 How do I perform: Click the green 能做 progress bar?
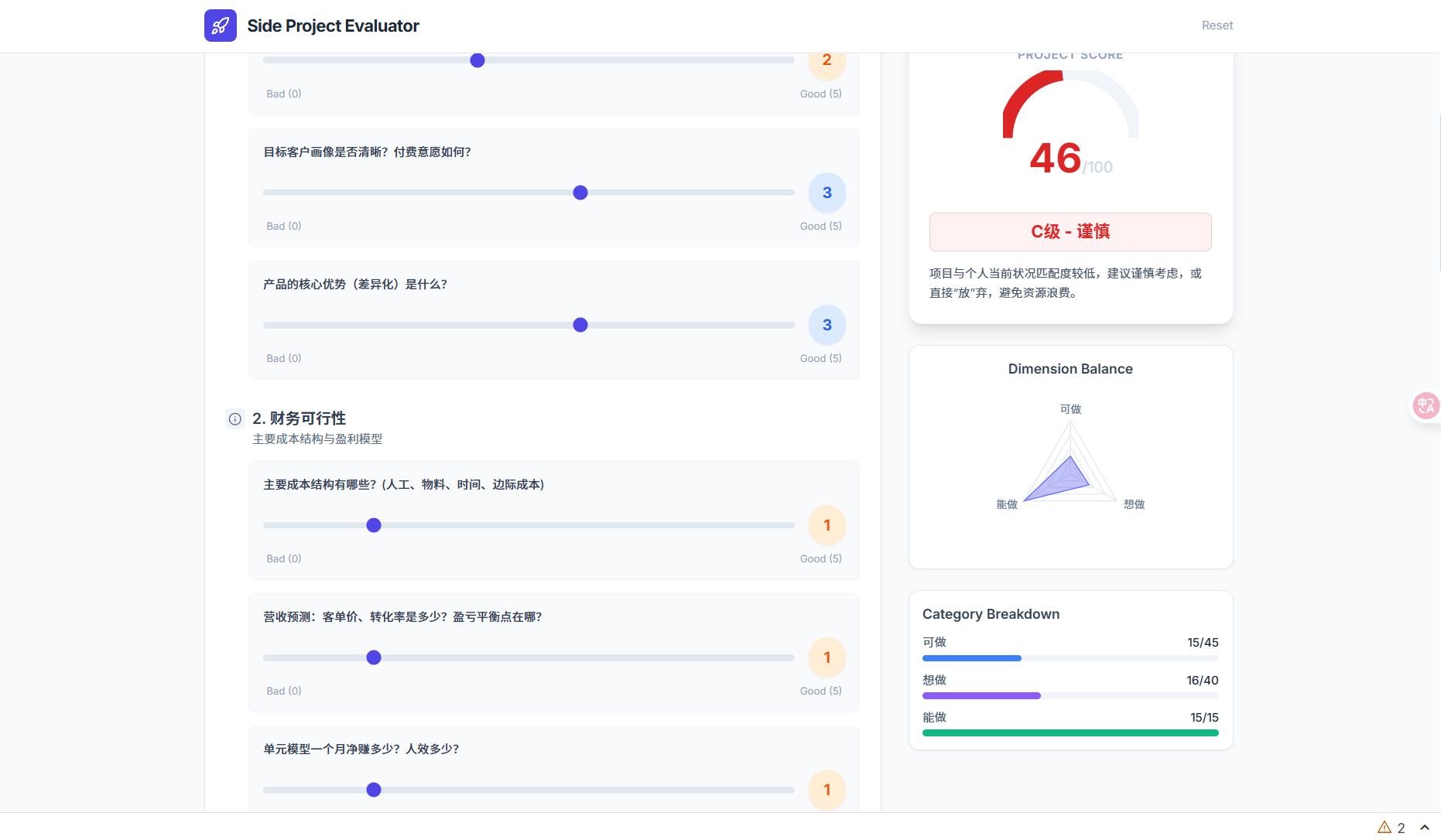(1070, 733)
